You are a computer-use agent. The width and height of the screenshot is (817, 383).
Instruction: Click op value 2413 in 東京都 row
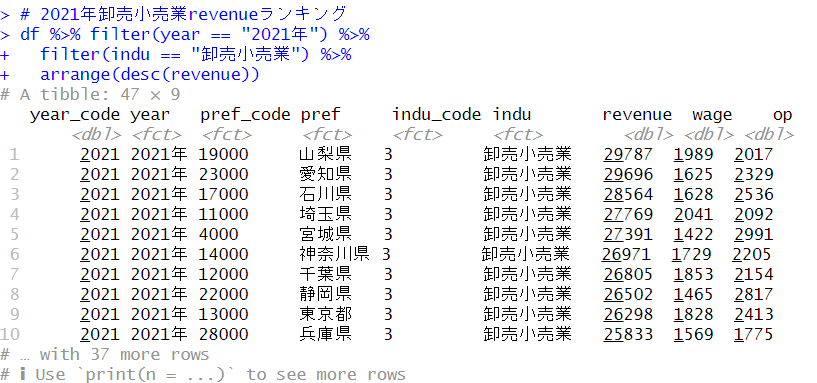753,314
